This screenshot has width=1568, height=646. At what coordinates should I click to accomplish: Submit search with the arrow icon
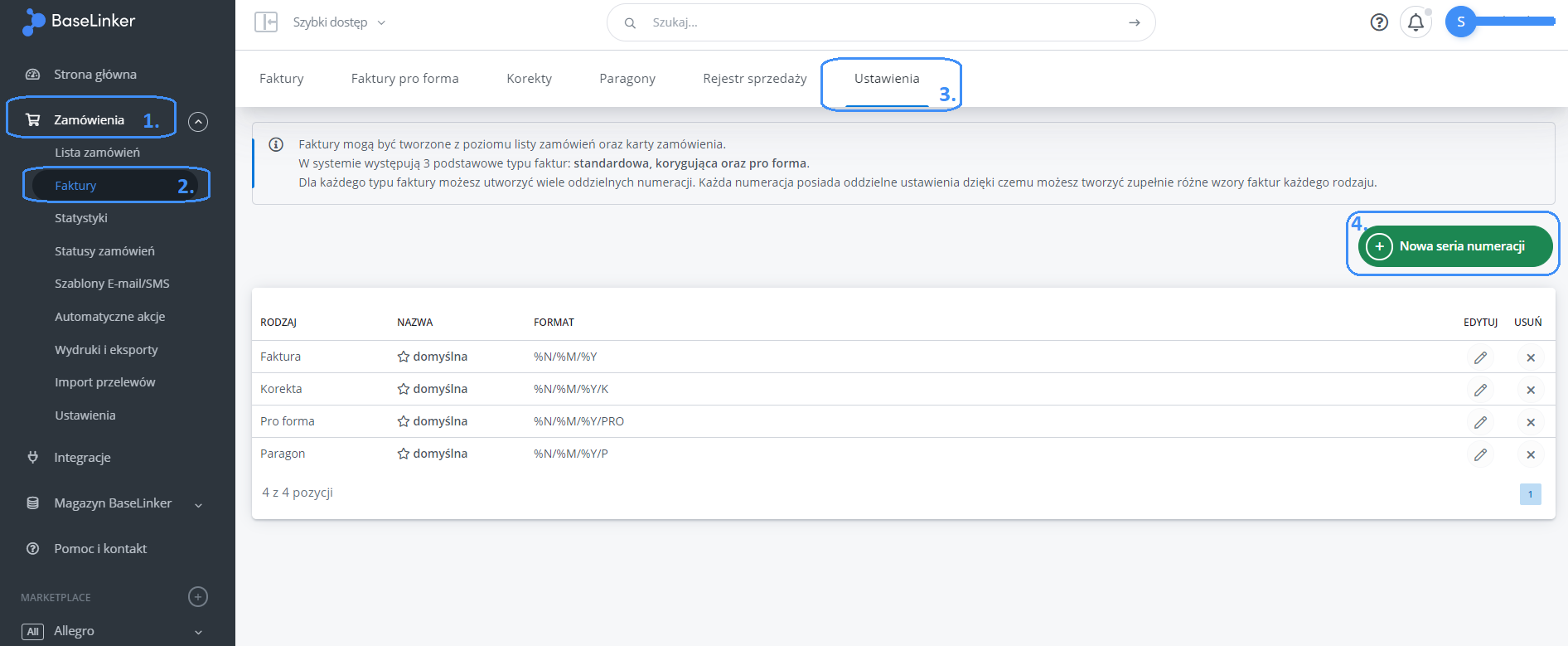[1135, 23]
